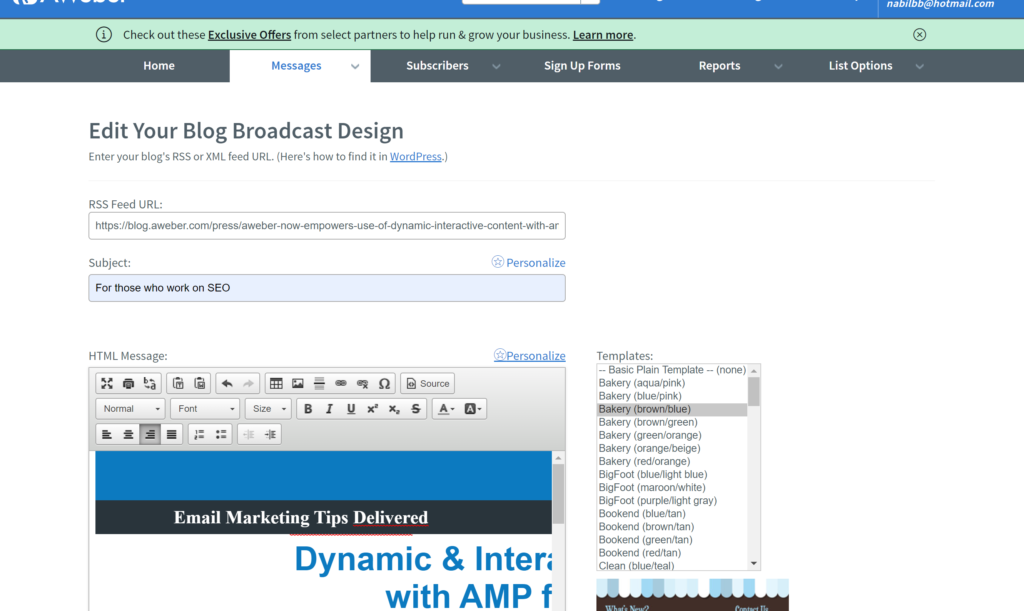Open the font Size dropdown
Image resolution: width=1024 pixels, height=611 pixels.
268,409
